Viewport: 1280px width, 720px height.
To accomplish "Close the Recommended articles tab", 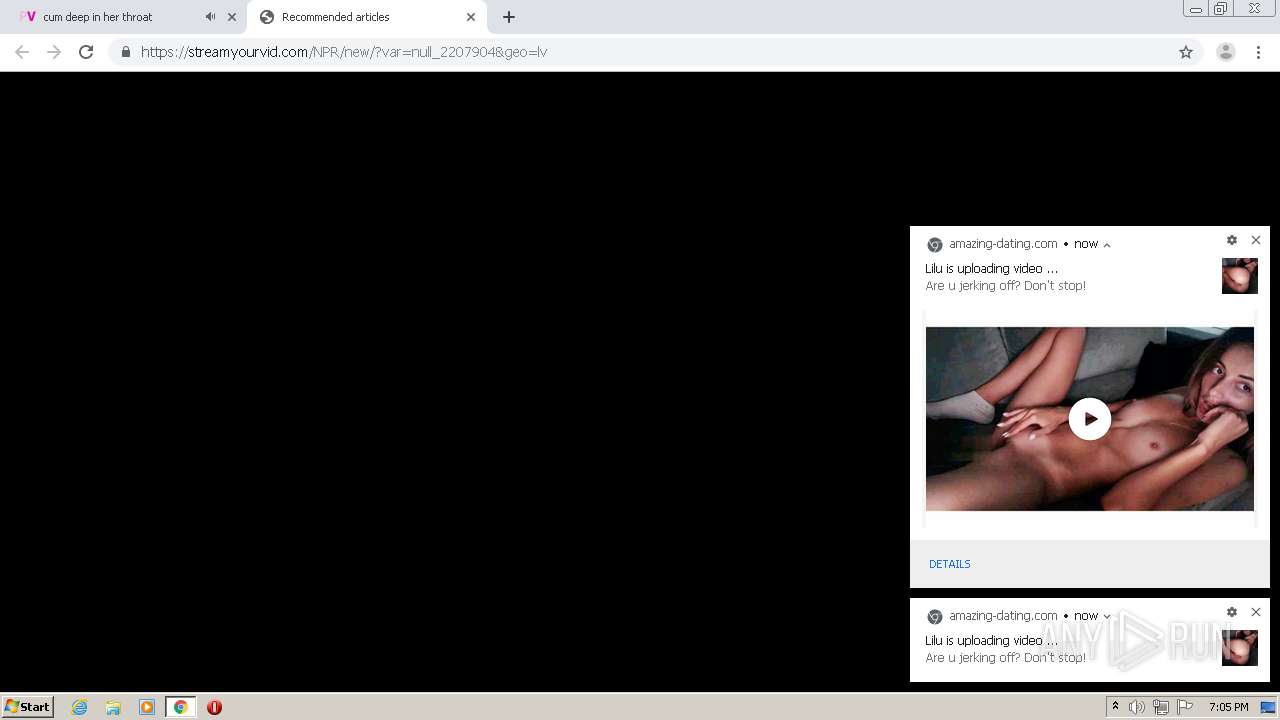I will point(471,17).
